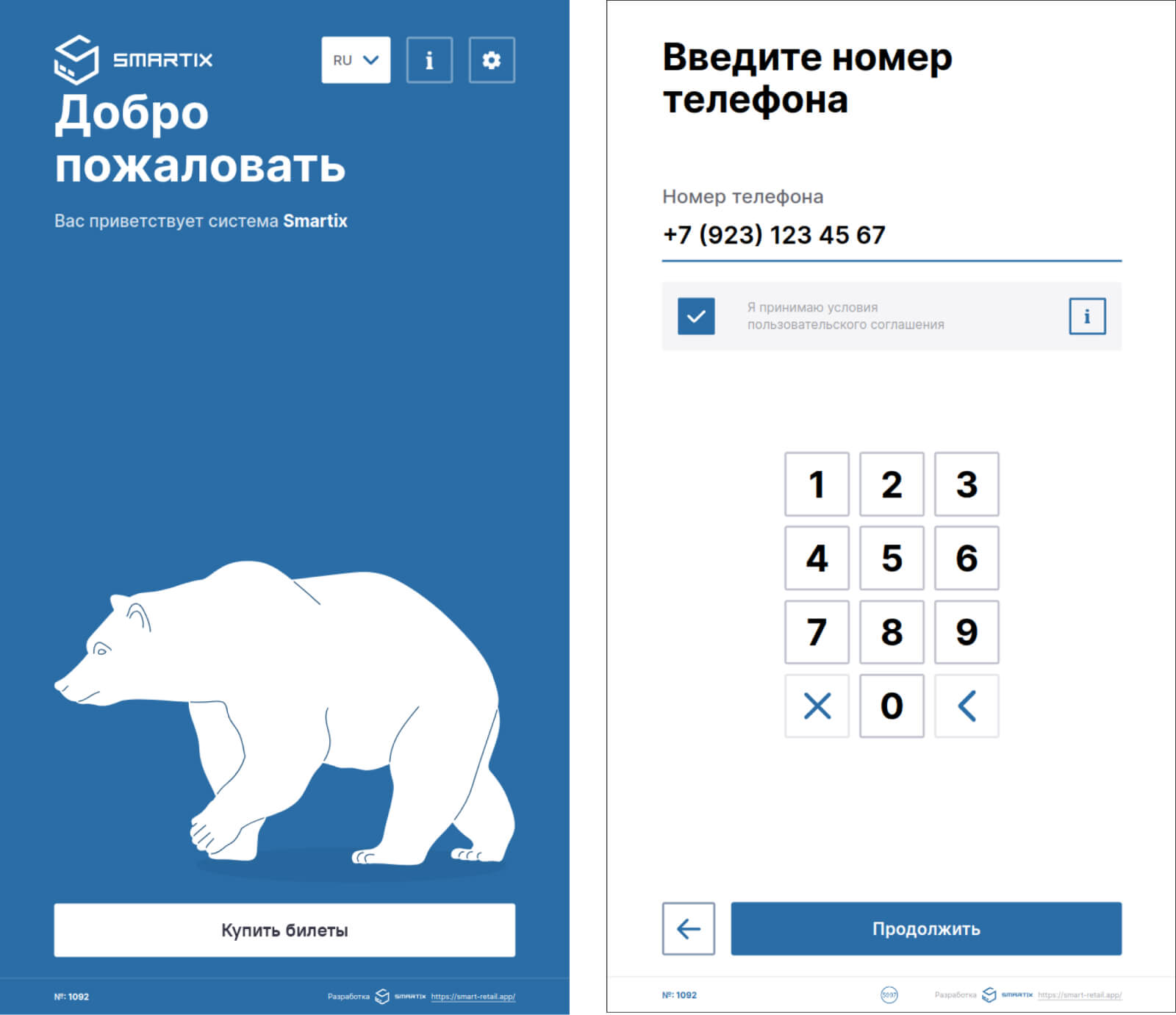
Task: Focus the Номер телефона input field
Action: pos(891,235)
